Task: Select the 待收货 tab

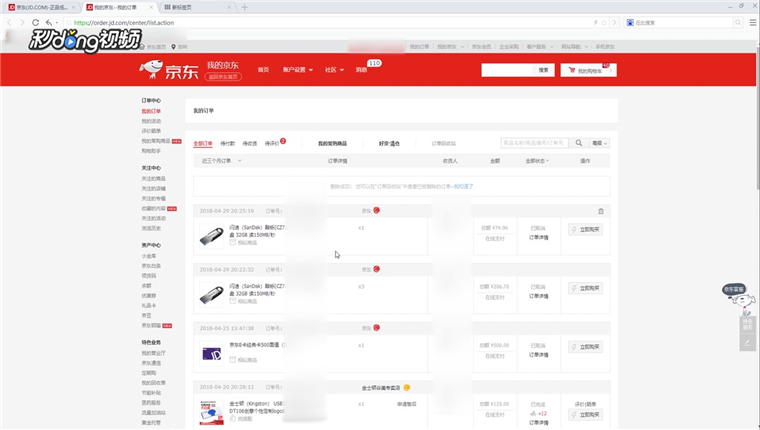Action: 250,143
